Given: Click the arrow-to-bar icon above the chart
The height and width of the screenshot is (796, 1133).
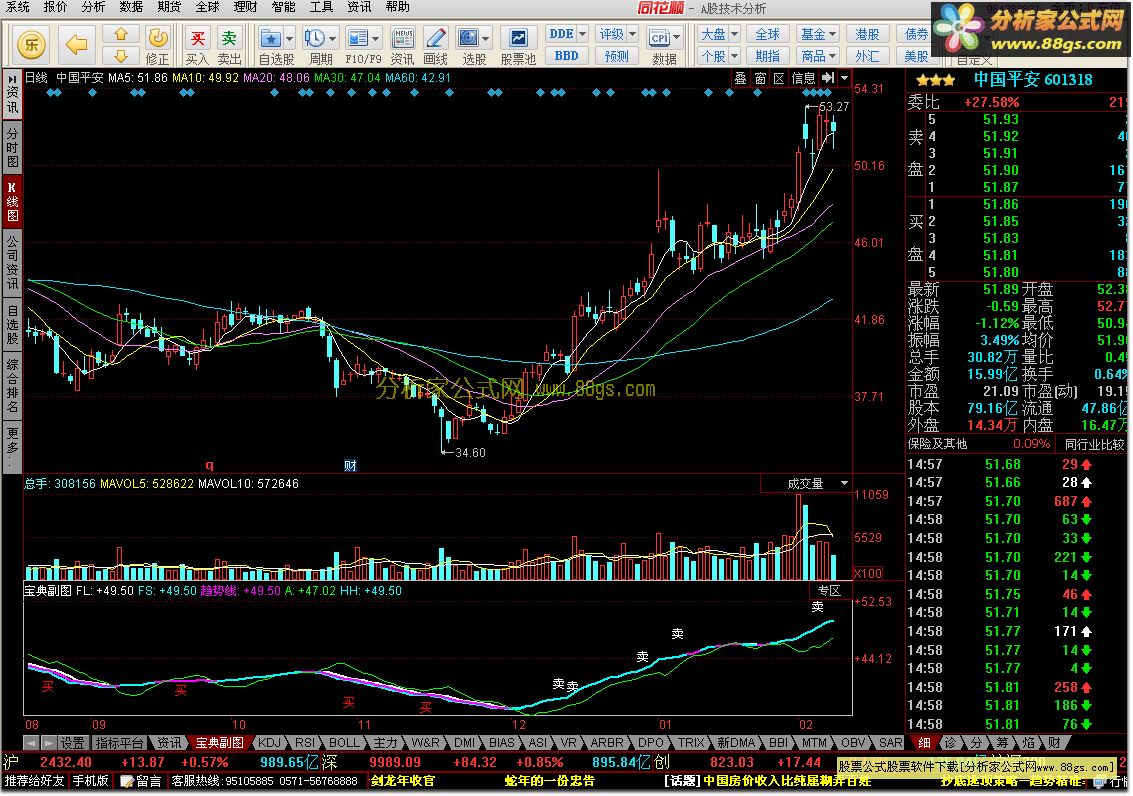Looking at the screenshot, I should point(828,78).
